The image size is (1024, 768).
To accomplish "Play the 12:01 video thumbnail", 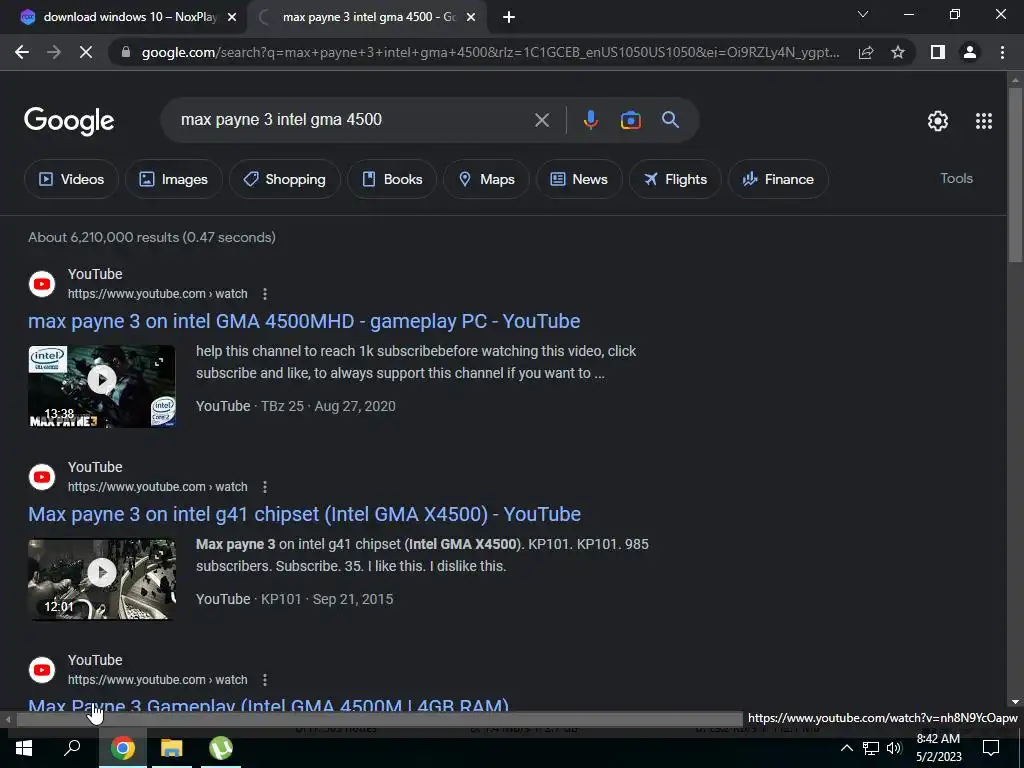I will pos(102,579).
